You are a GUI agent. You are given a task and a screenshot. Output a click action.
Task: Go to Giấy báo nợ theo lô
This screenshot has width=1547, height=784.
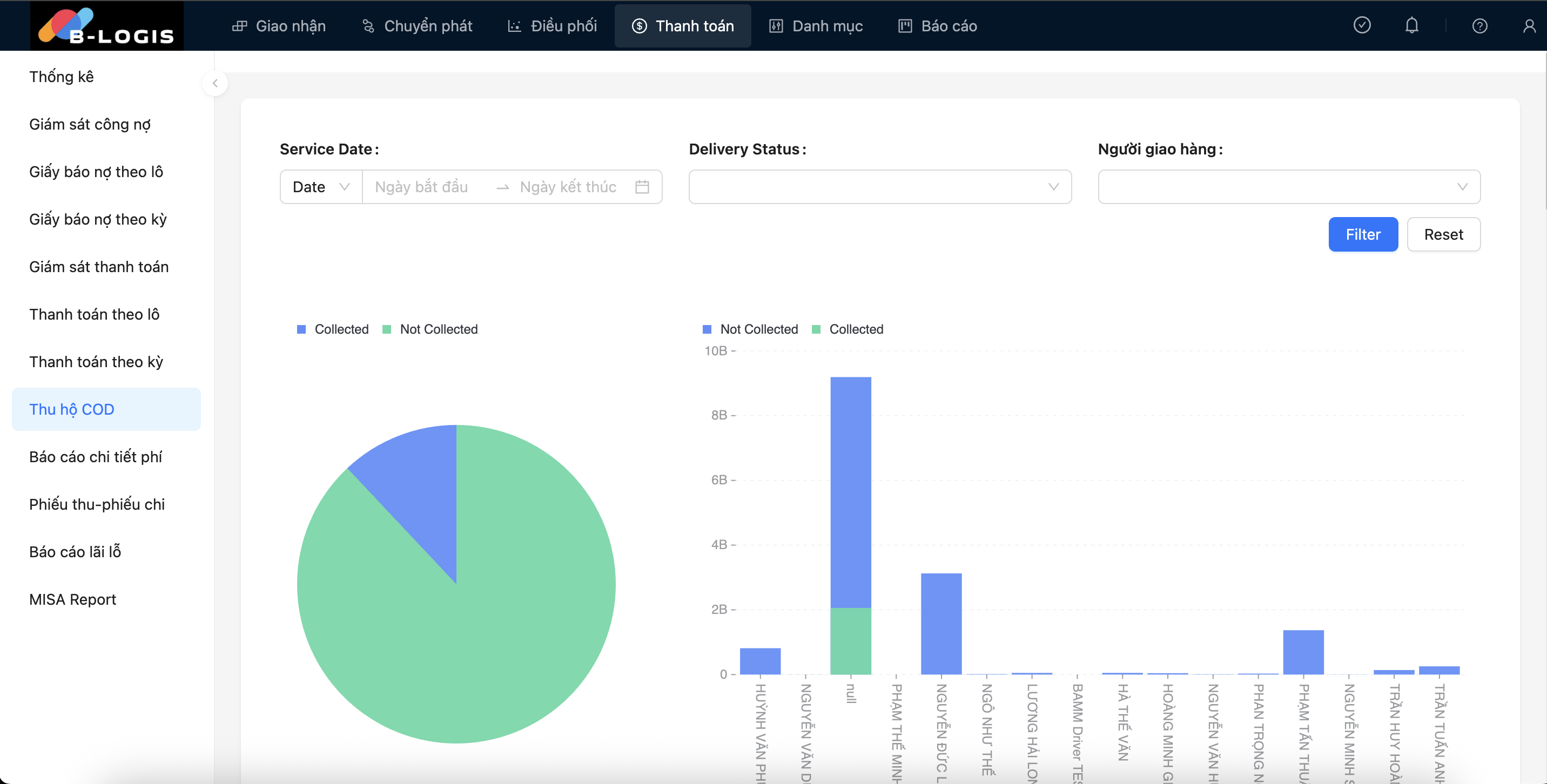tap(106, 172)
